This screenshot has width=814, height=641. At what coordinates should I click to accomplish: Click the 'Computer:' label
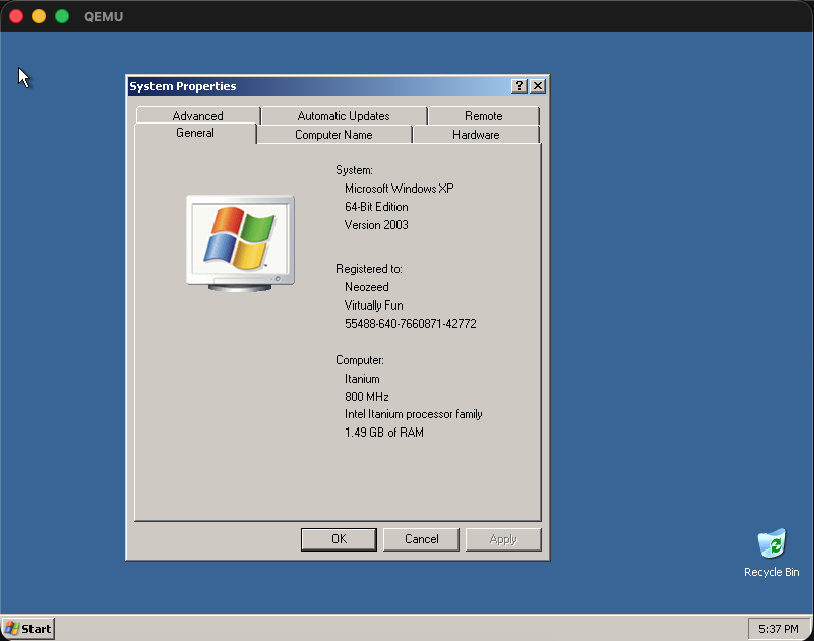pyautogui.click(x=360, y=360)
